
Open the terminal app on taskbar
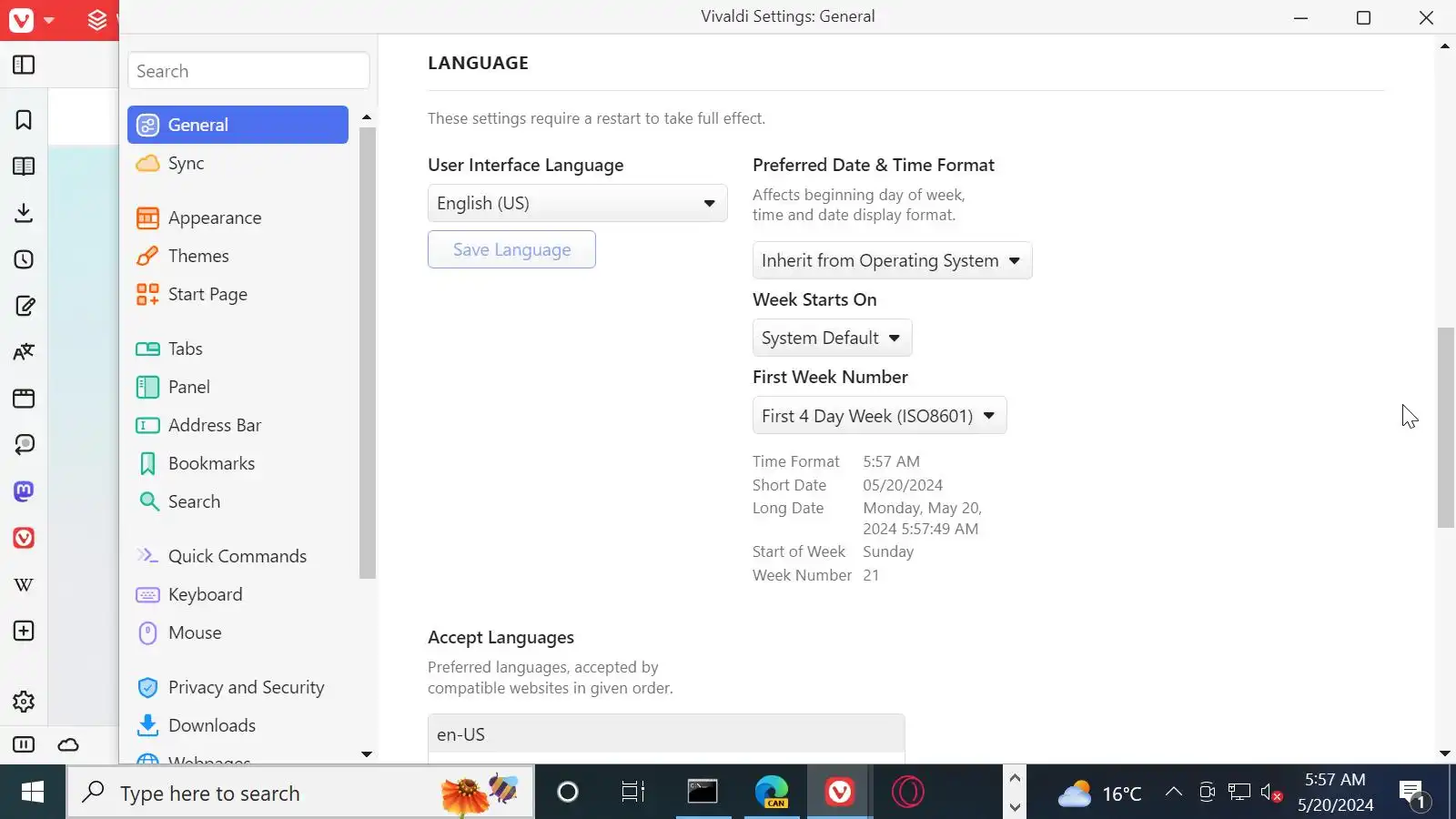pos(703,793)
